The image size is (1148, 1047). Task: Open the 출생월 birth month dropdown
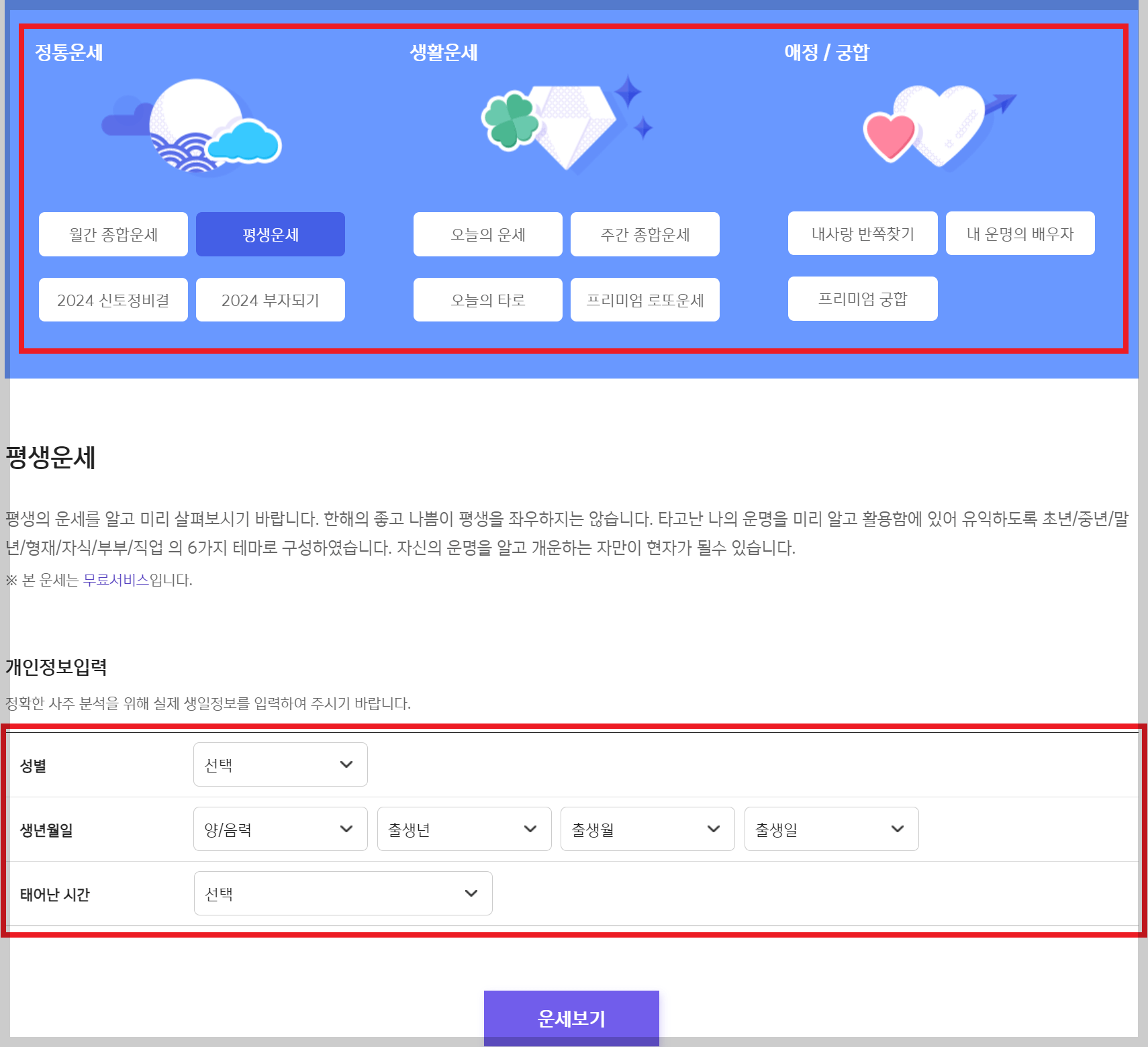(x=647, y=829)
